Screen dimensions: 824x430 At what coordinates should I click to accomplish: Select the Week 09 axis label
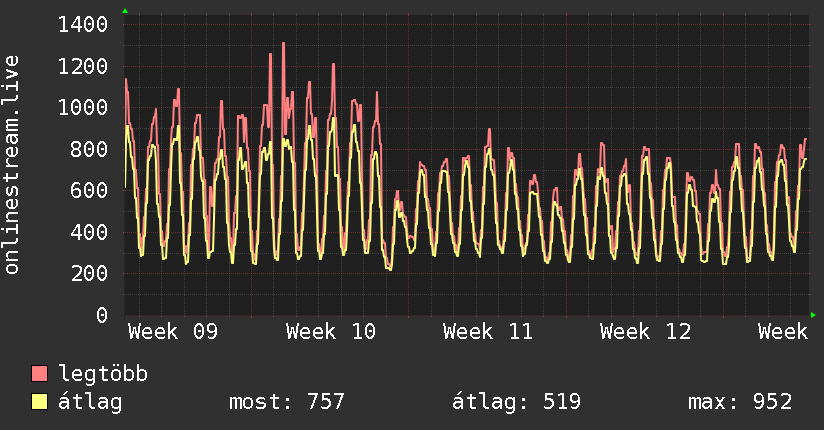click(x=173, y=332)
